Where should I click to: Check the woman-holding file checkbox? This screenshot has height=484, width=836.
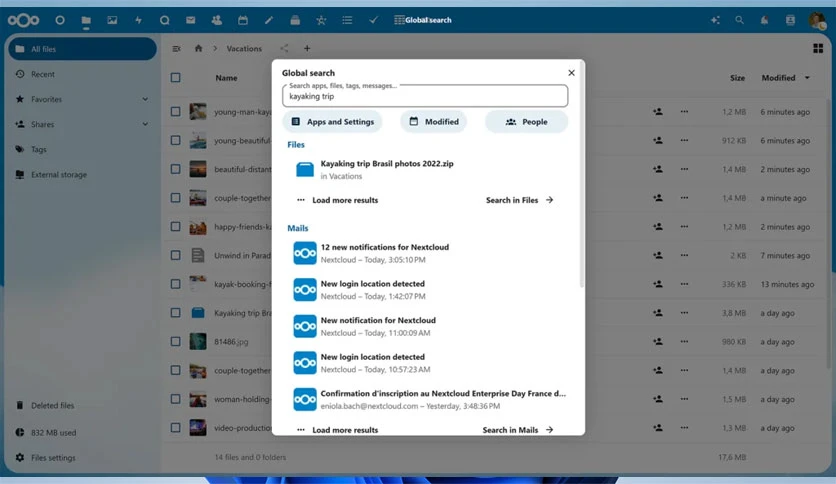point(175,399)
